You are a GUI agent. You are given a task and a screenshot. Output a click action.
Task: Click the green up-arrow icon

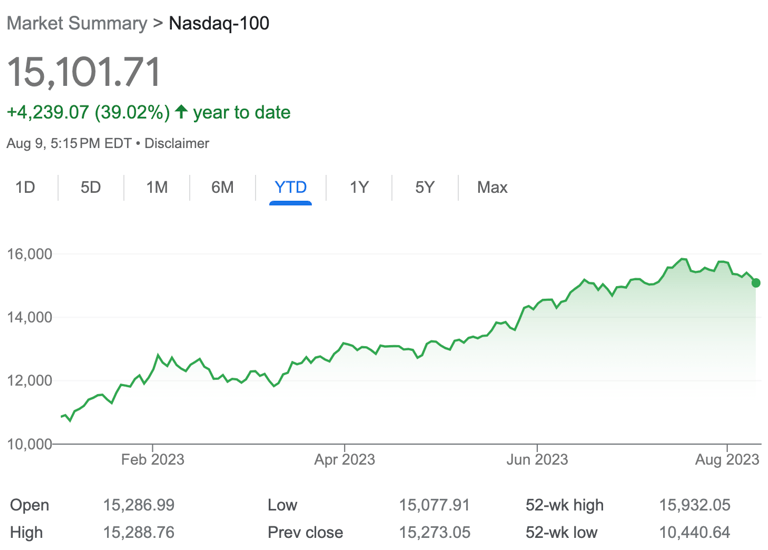tap(181, 112)
